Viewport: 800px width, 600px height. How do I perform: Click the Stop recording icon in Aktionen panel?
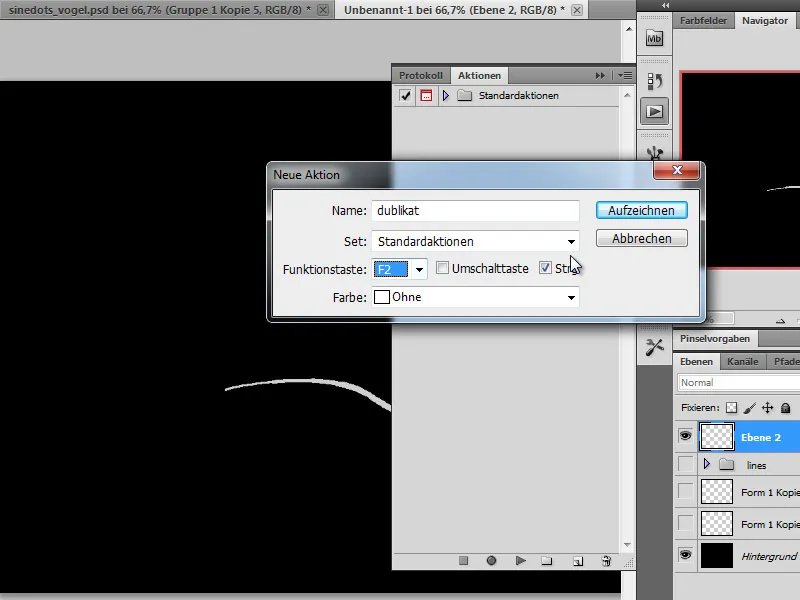[463, 561]
